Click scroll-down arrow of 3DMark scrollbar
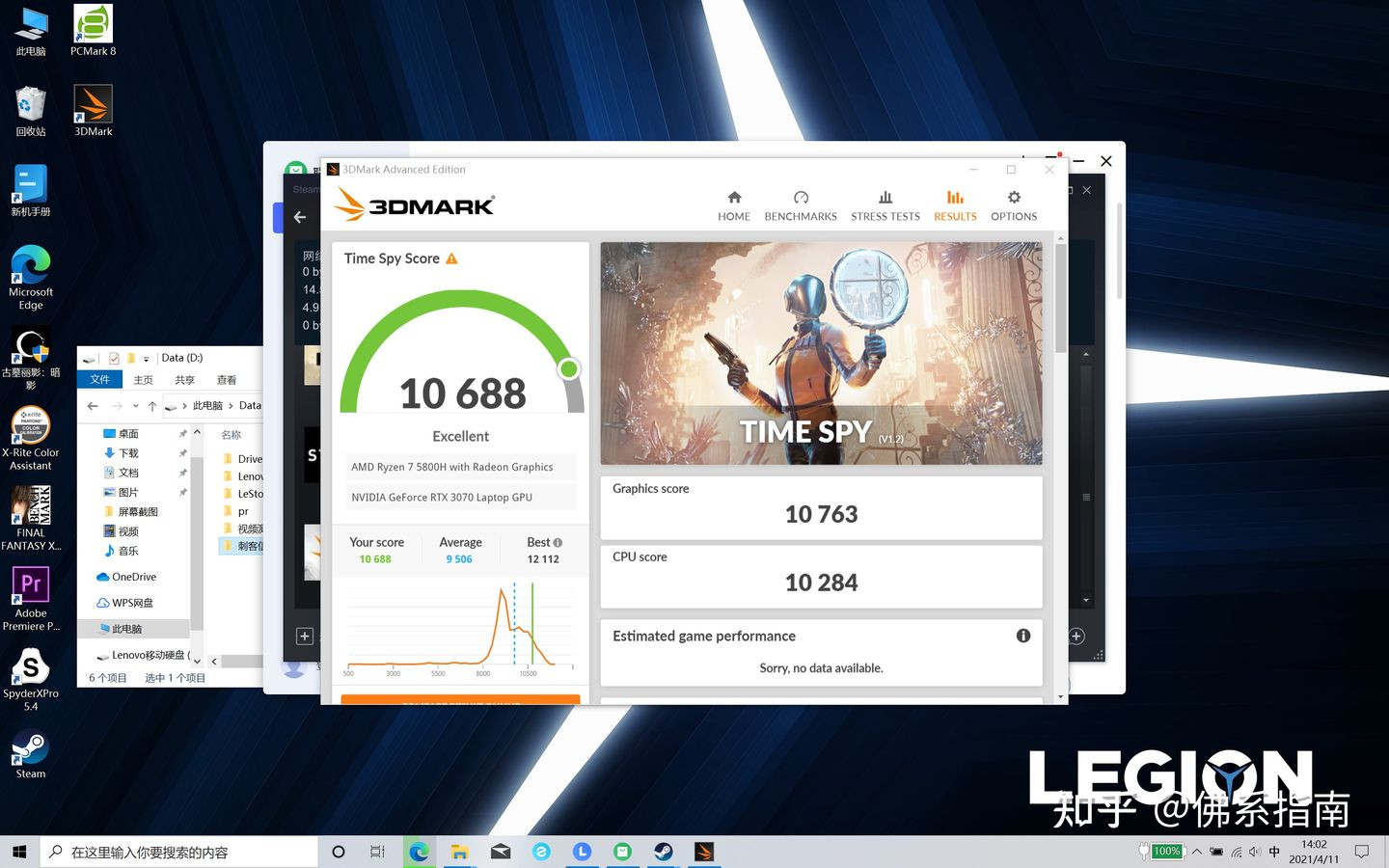The width and height of the screenshot is (1389, 868). tap(1061, 696)
